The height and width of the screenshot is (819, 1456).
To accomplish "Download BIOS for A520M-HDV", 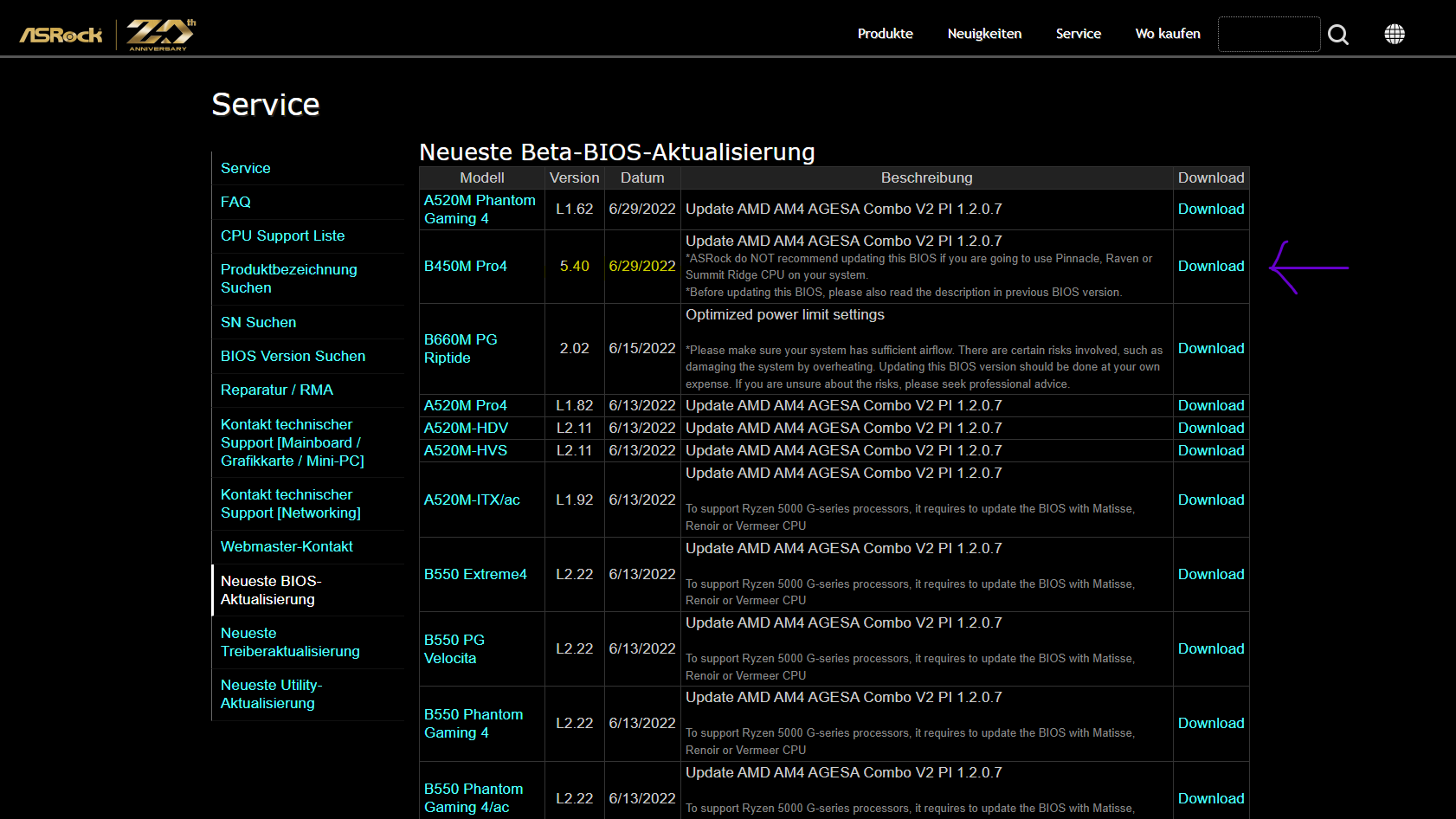I will click(x=1211, y=428).
